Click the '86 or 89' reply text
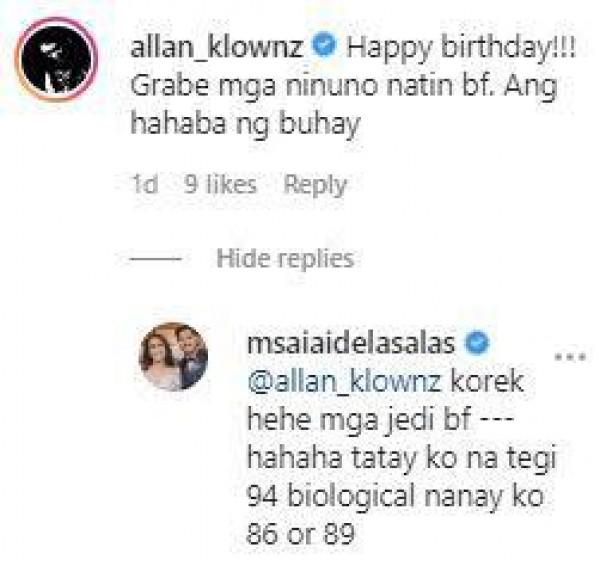This screenshot has height=566, width=600. click(x=300, y=534)
